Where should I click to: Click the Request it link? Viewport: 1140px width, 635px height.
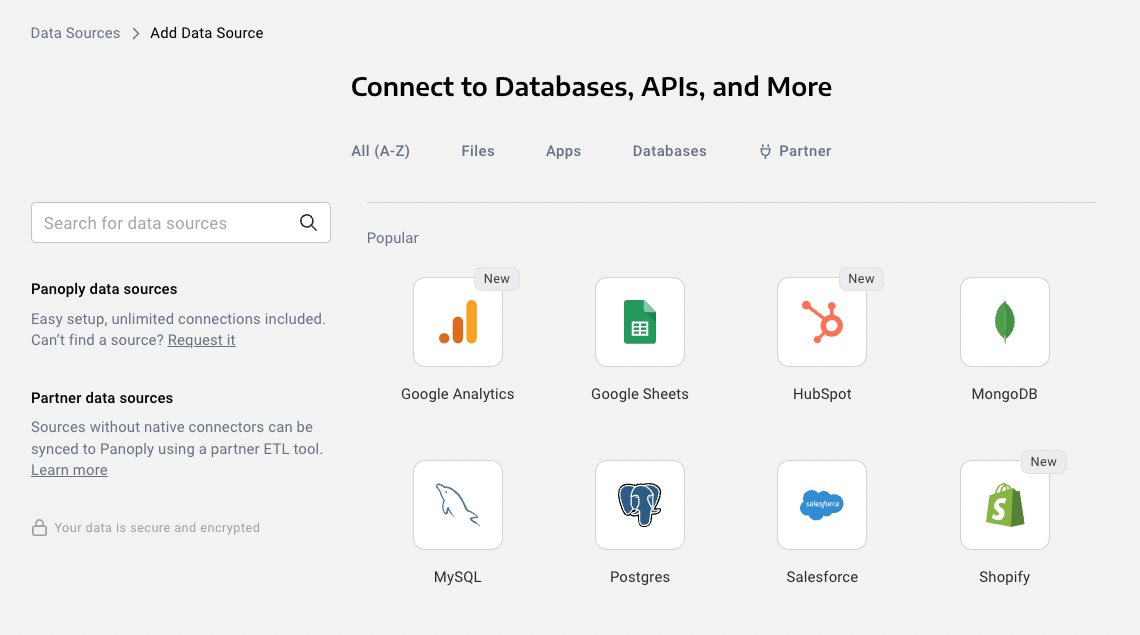(x=201, y=340)
